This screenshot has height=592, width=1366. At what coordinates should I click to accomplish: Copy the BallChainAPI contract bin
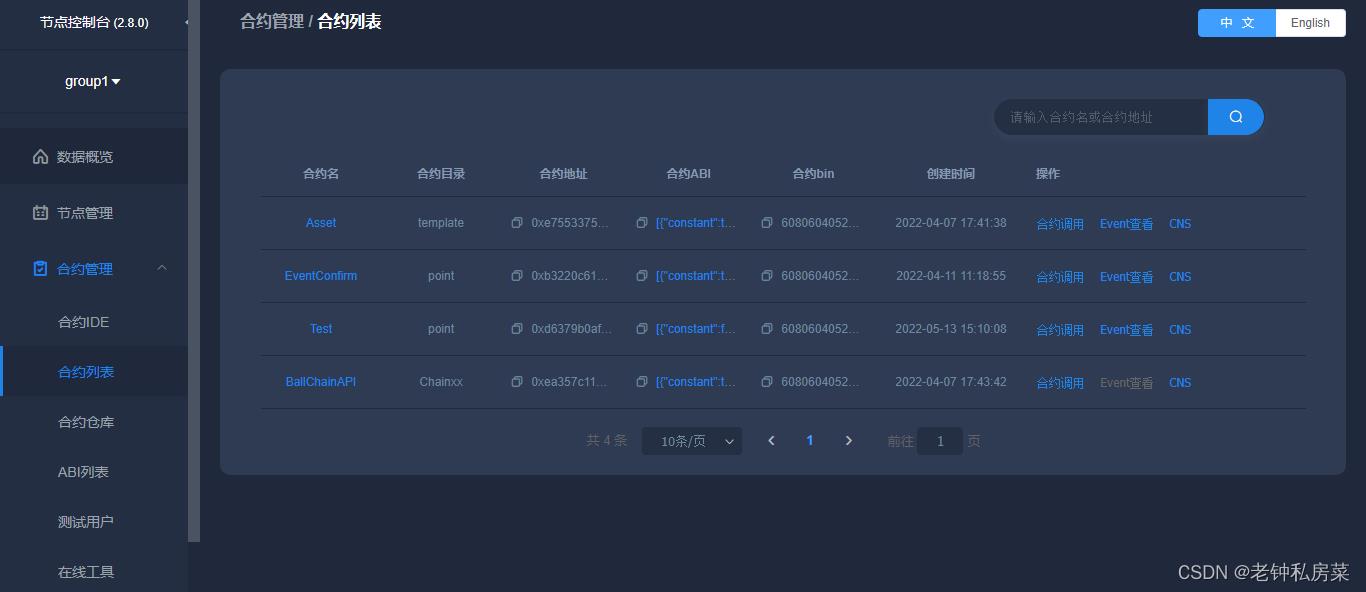767,382
